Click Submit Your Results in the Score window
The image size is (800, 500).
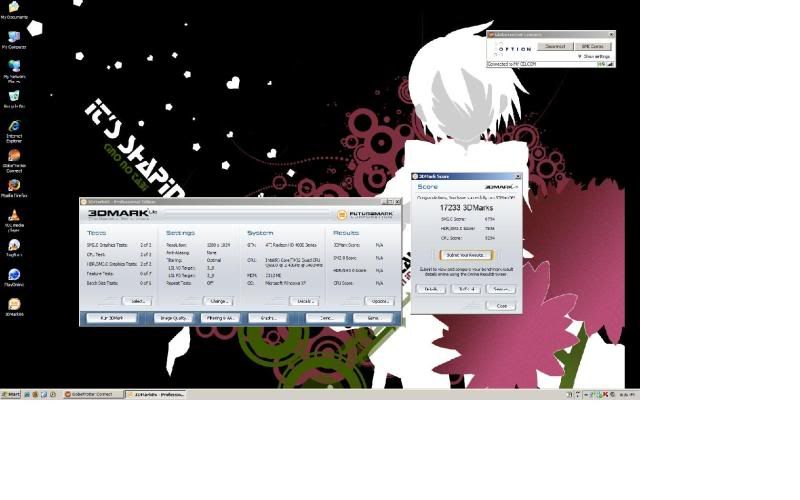466,255
